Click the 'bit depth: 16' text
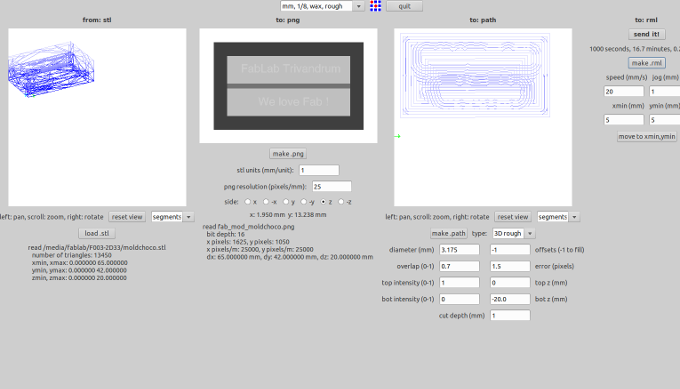The height and width of the screenshot is (389, 680). tap(226, 234)
